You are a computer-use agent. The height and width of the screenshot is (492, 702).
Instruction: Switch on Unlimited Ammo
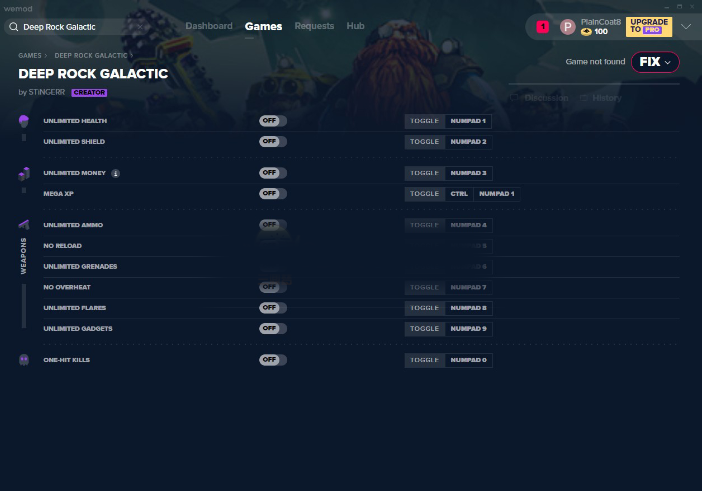tap(273, 225)
